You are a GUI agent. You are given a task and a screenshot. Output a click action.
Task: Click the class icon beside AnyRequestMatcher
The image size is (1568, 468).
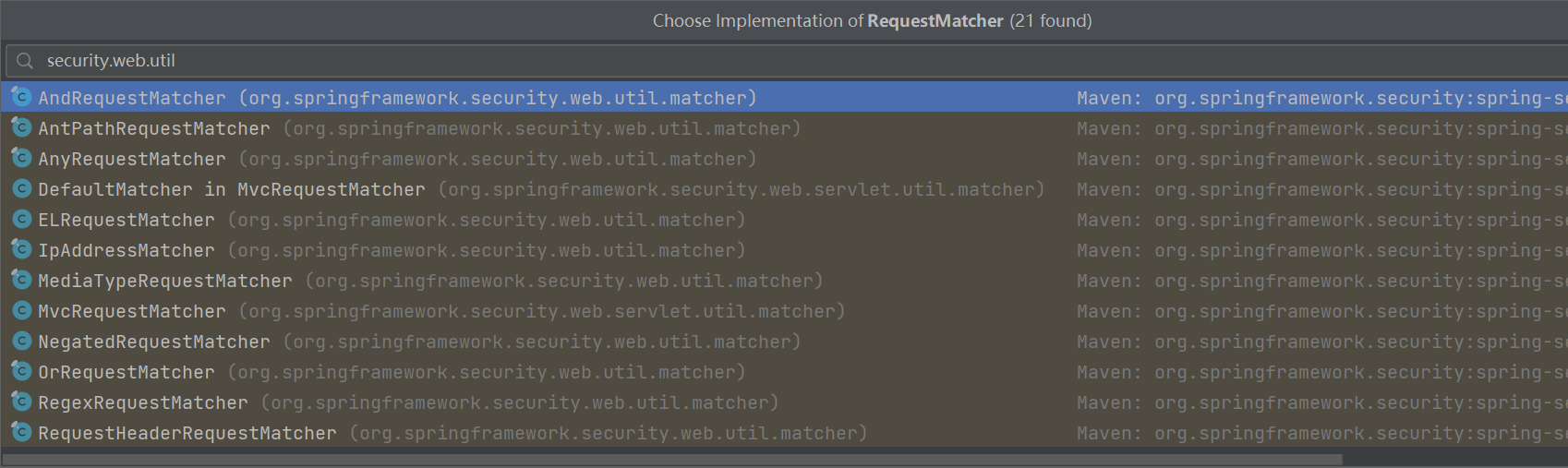(21, 158)
